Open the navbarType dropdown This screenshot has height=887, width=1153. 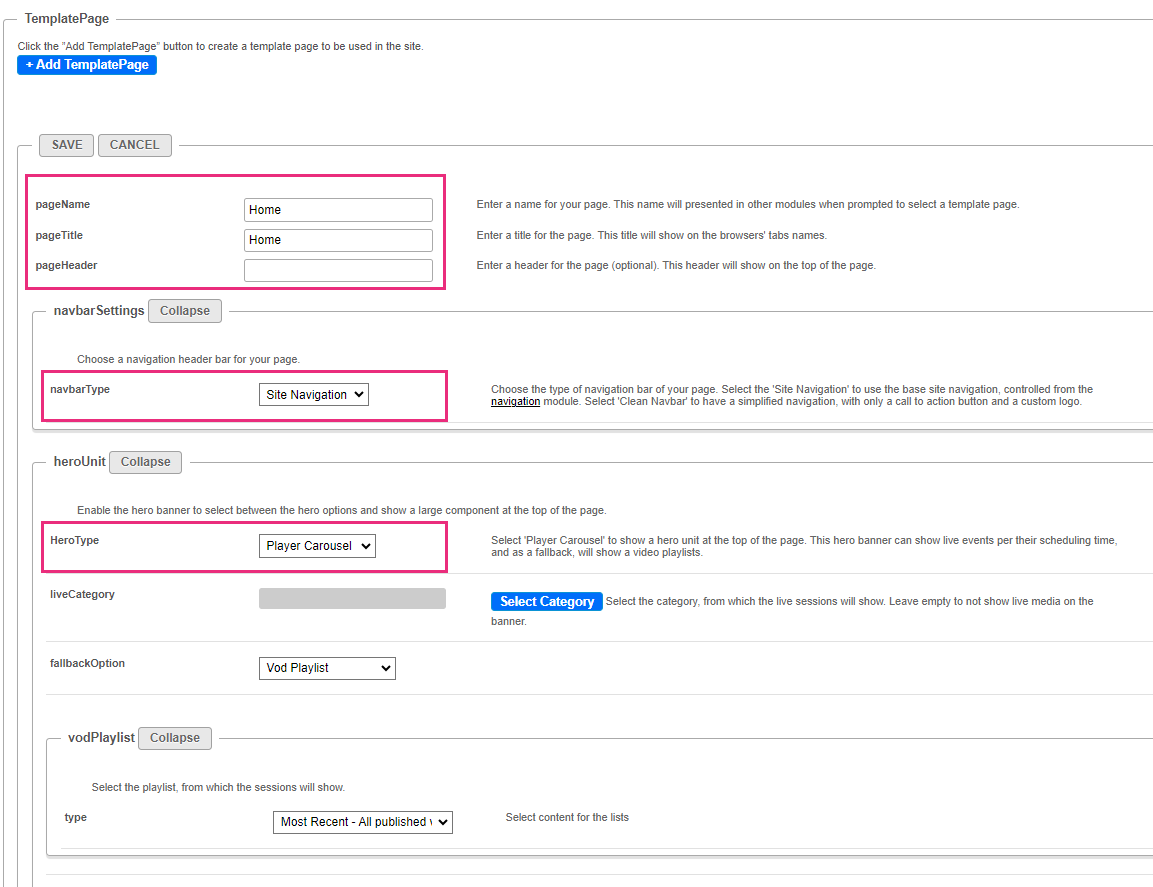coord(313,394)
